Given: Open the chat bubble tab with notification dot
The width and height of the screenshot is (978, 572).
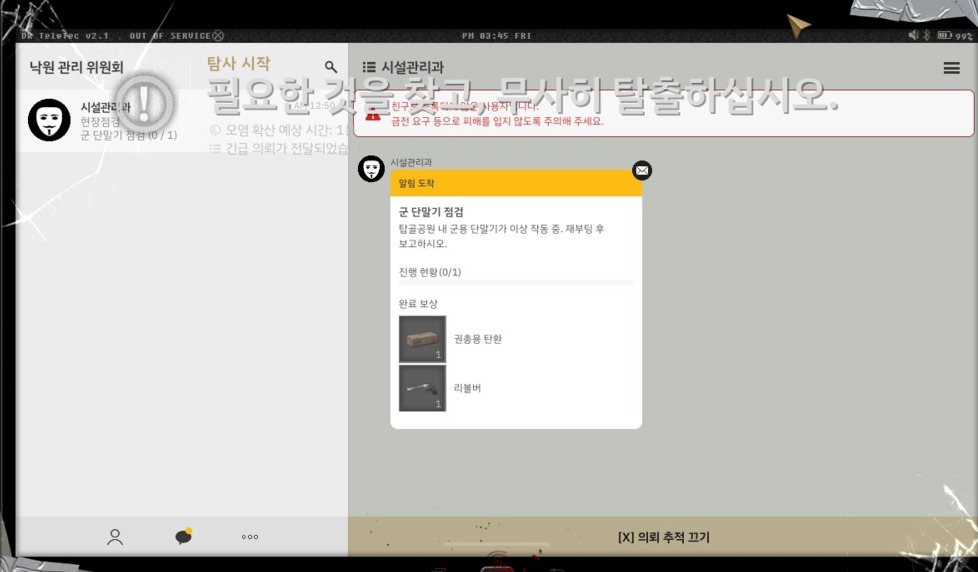Looking at the screenshot, I should tap(183, 536).
